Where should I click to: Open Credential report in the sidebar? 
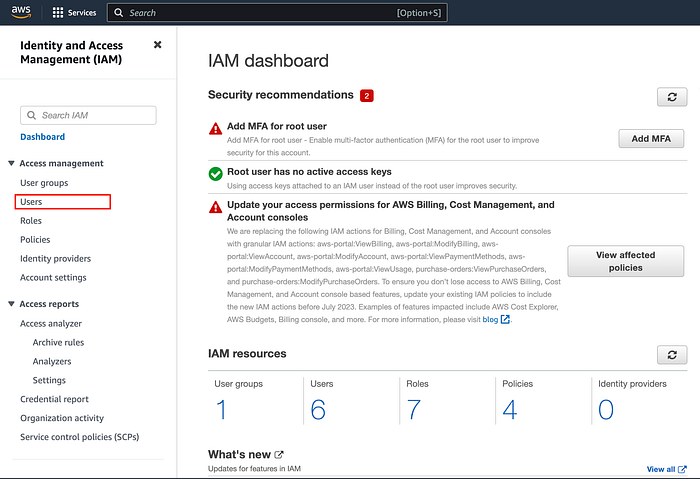coord(54,399)
